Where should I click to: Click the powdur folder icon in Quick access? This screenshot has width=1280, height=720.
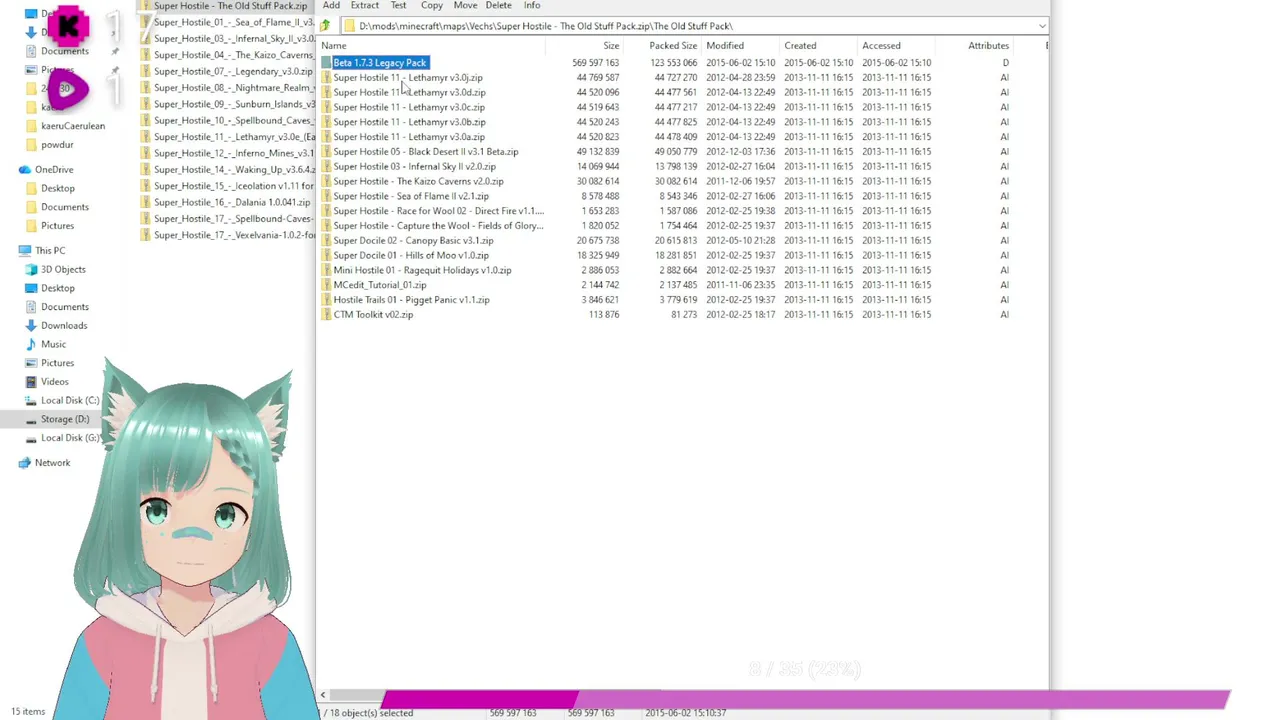(x=31, y=145)
